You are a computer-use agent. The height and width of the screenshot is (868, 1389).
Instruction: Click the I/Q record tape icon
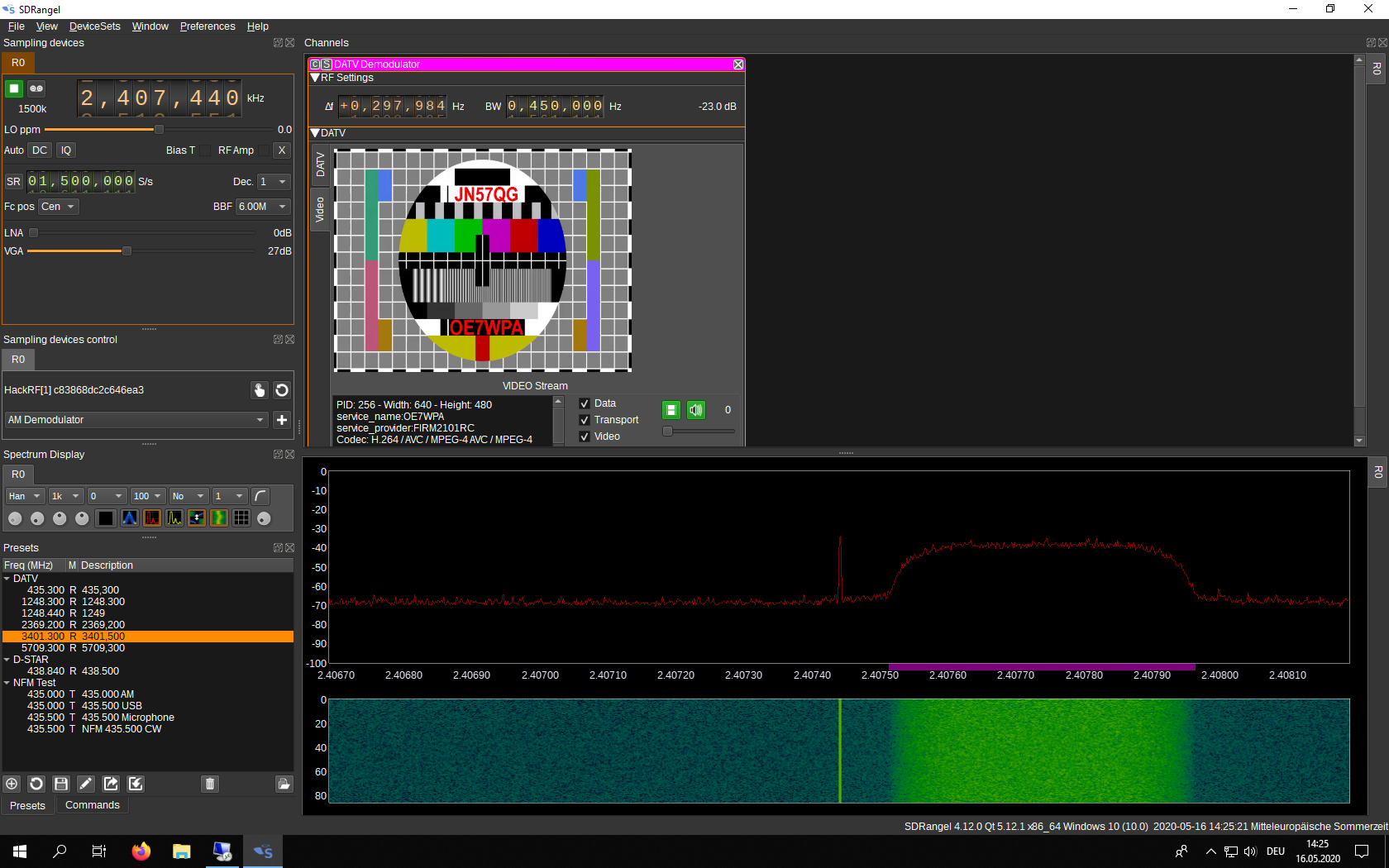36,88
